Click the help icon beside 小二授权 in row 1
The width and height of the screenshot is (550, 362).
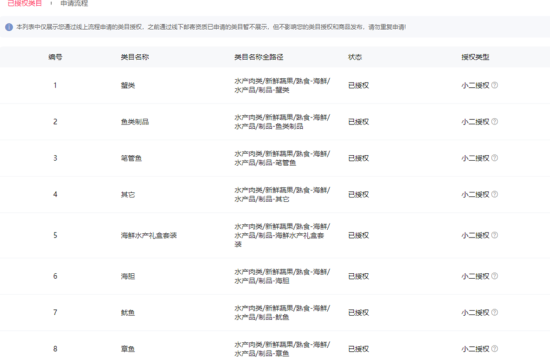pos(495,85)
